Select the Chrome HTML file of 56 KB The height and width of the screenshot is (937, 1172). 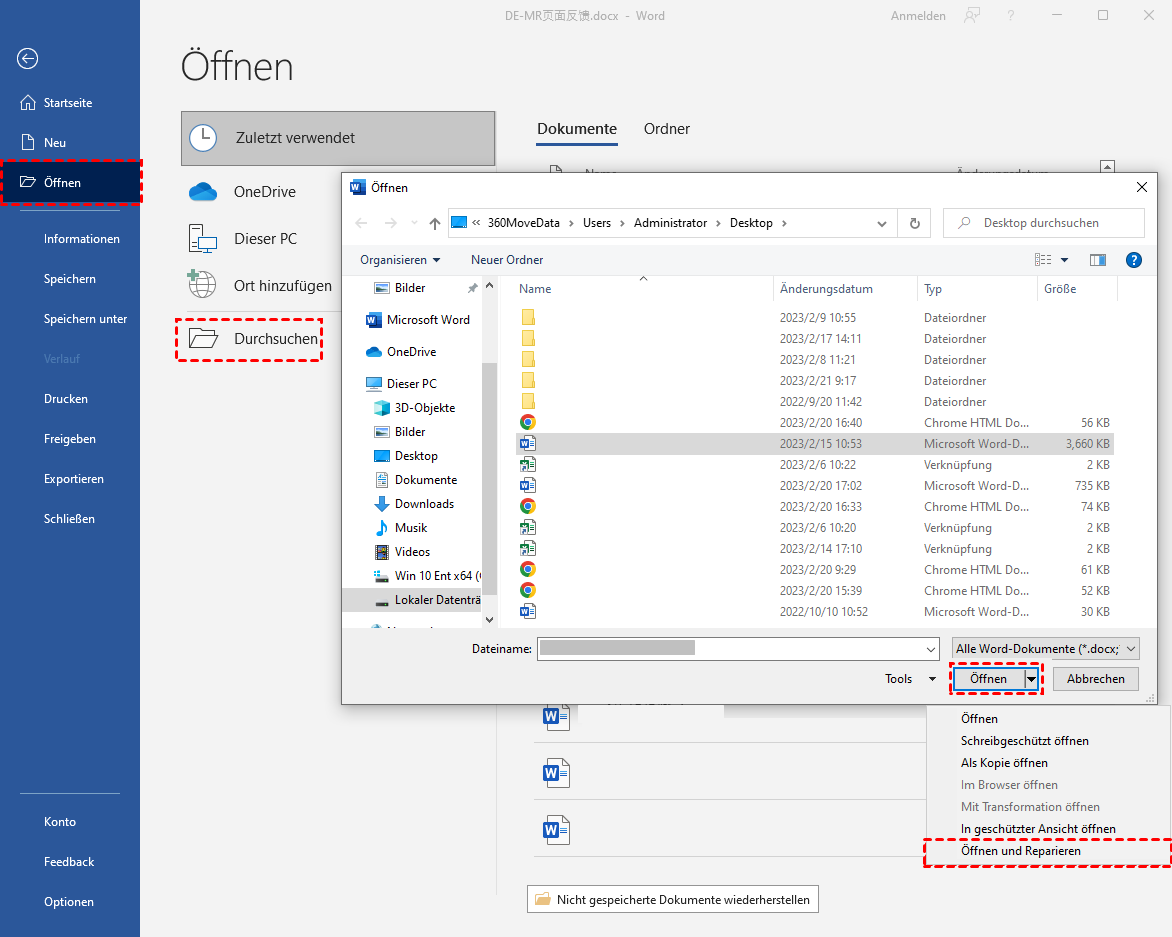click(815, 423)
